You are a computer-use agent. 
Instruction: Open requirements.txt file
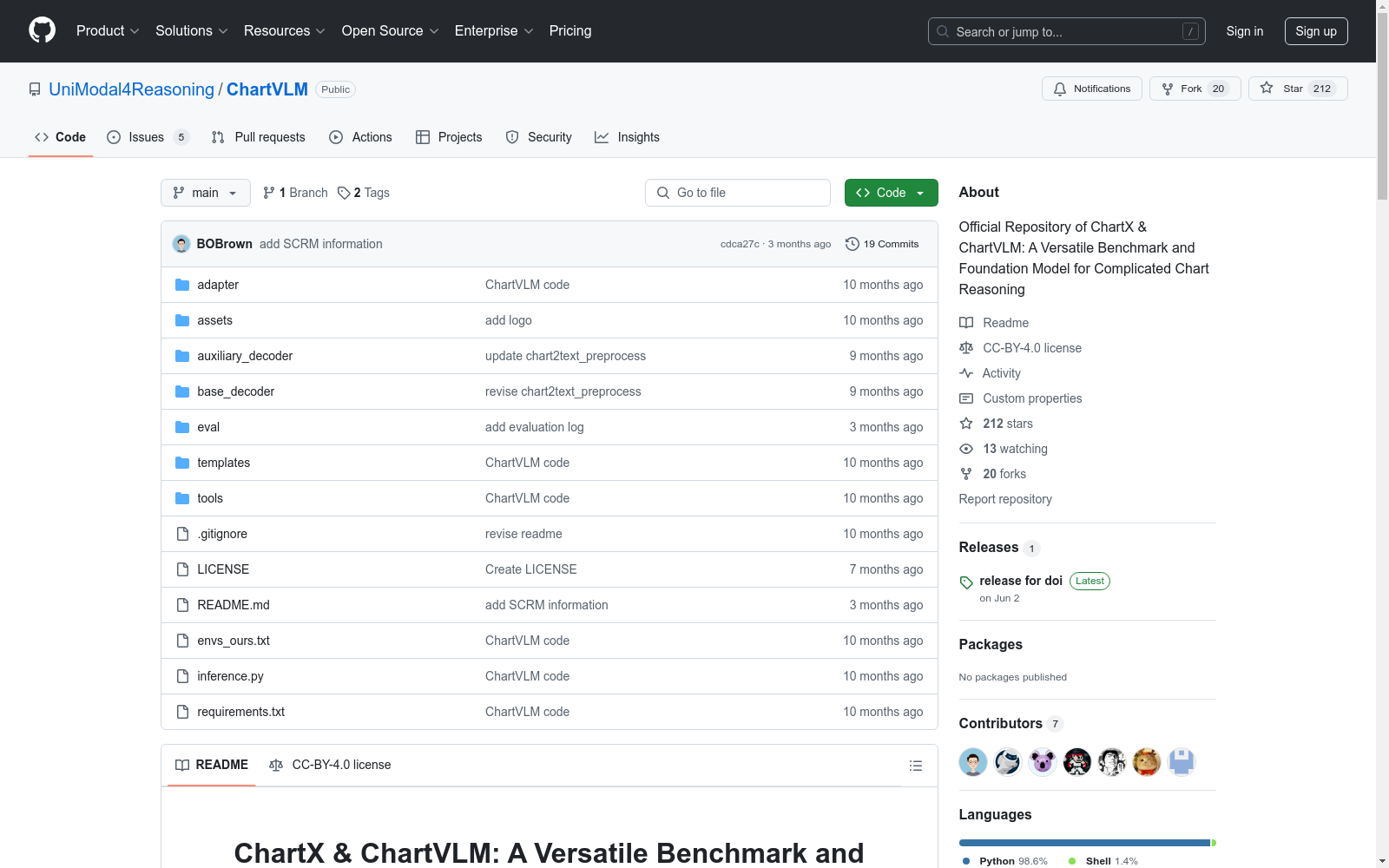[240, 712]
